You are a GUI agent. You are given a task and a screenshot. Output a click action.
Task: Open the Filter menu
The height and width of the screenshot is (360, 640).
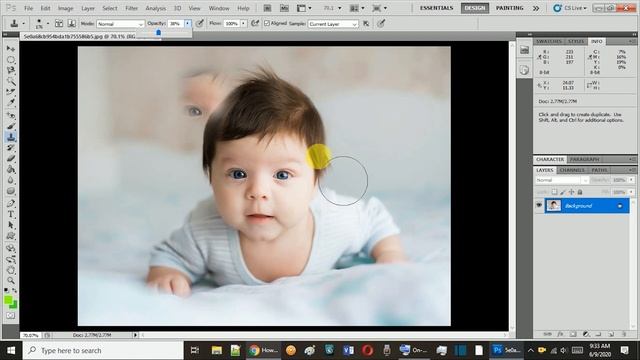click(131, 8)
